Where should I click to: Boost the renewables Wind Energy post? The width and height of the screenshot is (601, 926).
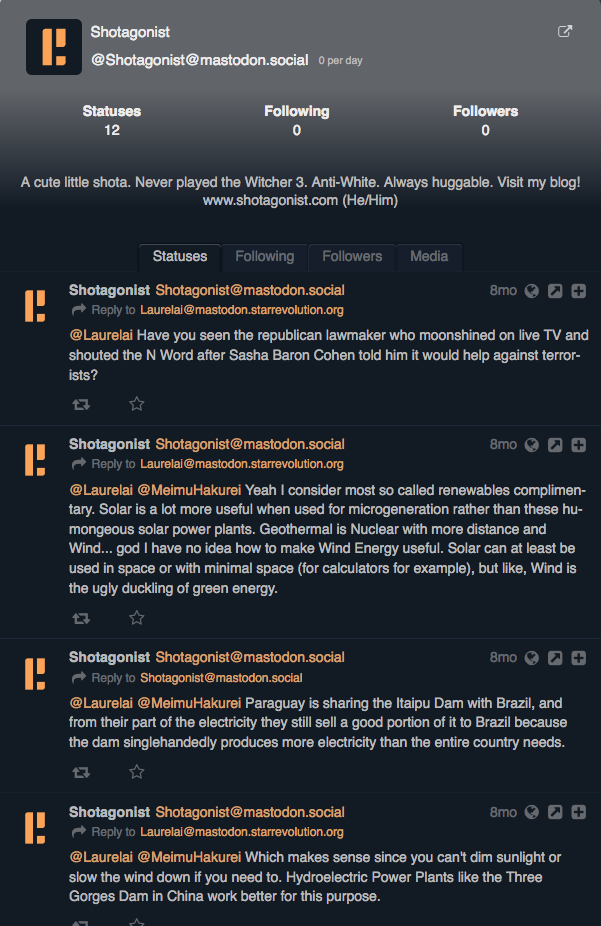pos(81,618)
